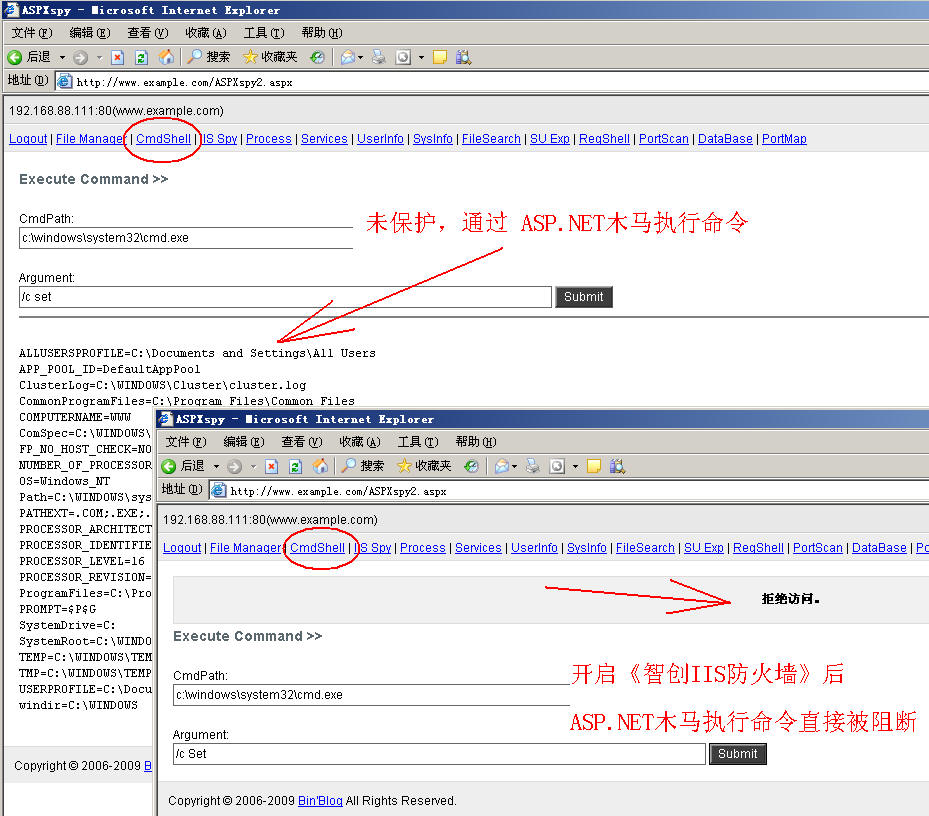Screen dimensions: 929x816
Task: Click Refresh icon in top IE toolbar
Action: click(141, 57)
